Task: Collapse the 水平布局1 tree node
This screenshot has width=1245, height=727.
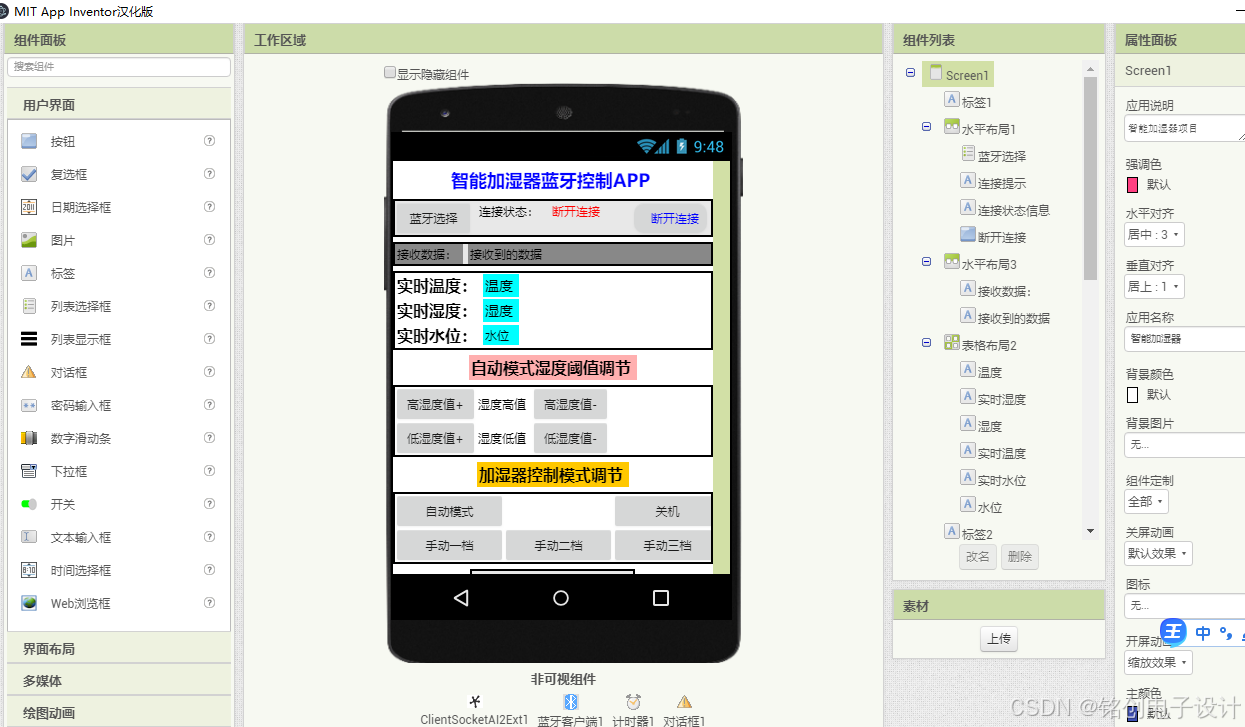Action: [x=926, y=127]
